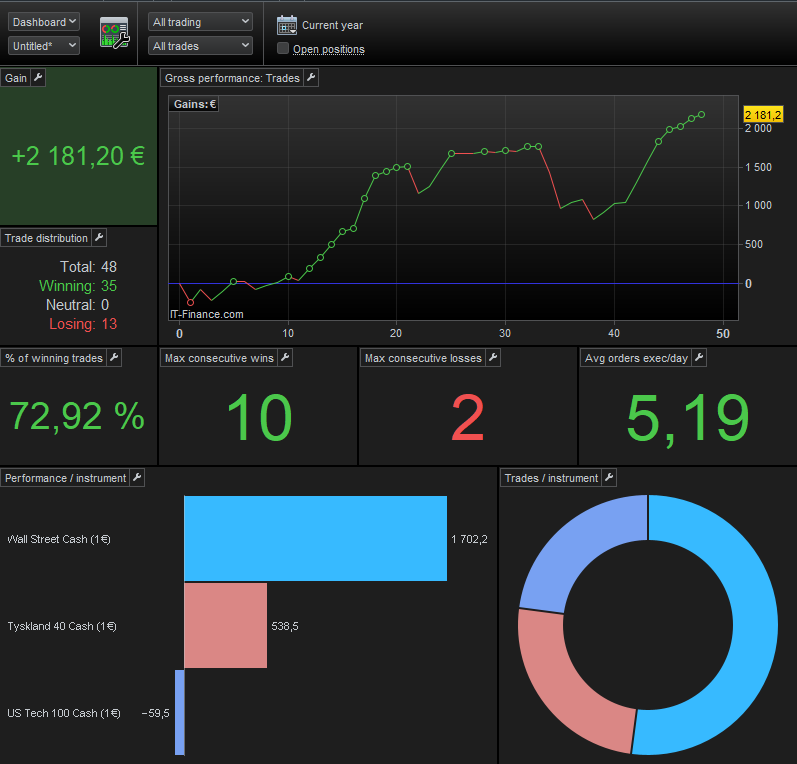
Task: Click the max consecutive losses value 2
Action: 468,417
